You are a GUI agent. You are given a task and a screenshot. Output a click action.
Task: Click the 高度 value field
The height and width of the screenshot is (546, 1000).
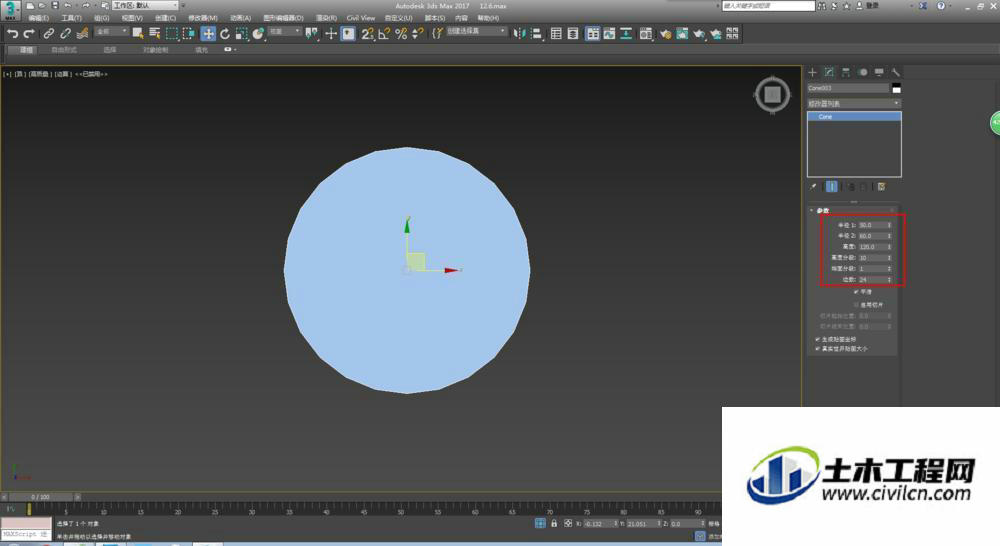(874, 247)
